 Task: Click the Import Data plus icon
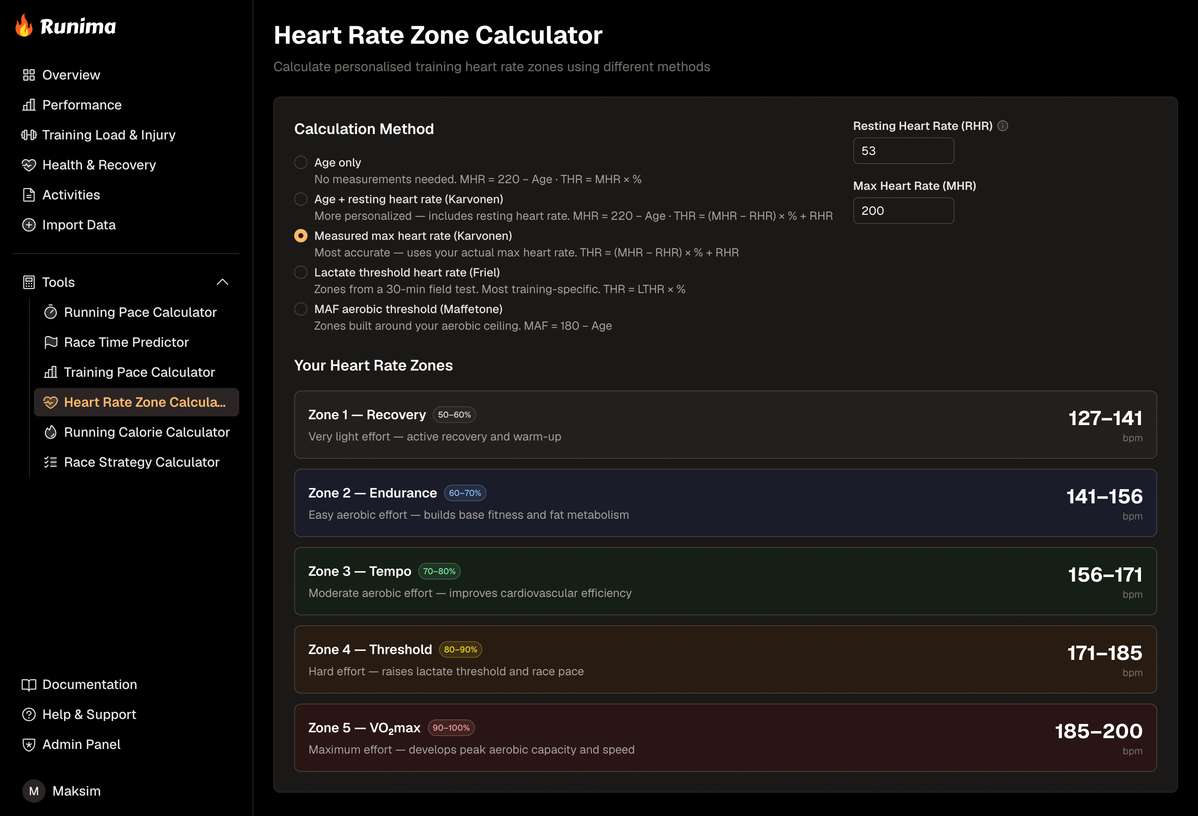29,225
